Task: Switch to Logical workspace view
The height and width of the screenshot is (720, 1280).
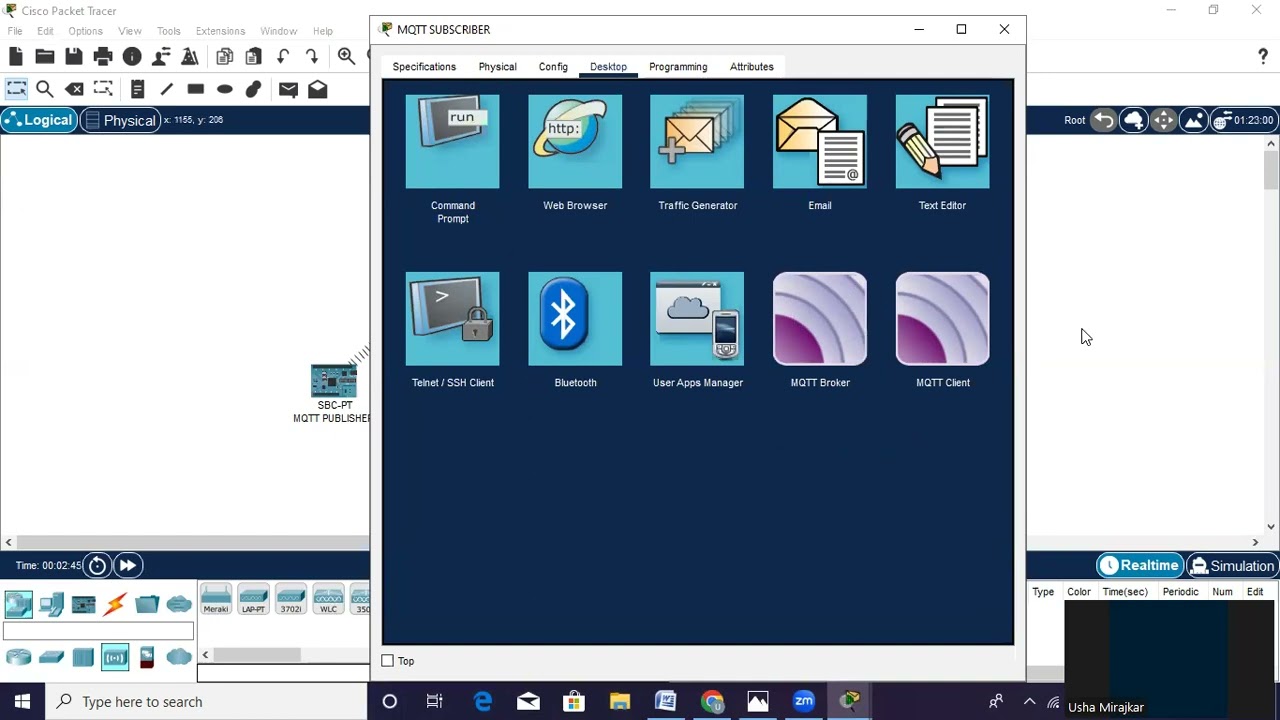Action: click(38, 120)
